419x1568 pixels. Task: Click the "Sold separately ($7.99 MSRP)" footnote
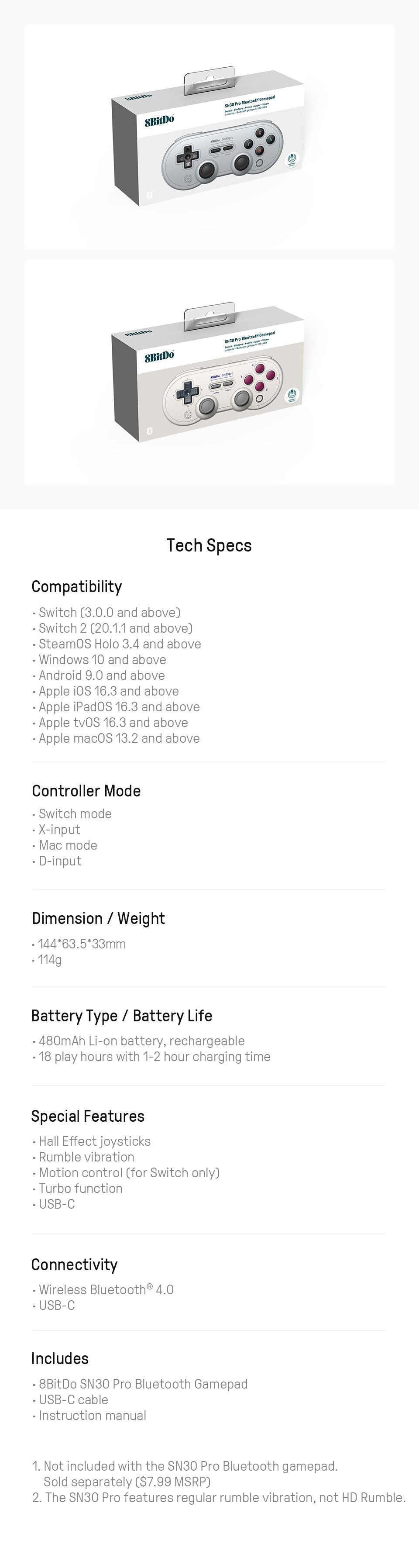127,1482
